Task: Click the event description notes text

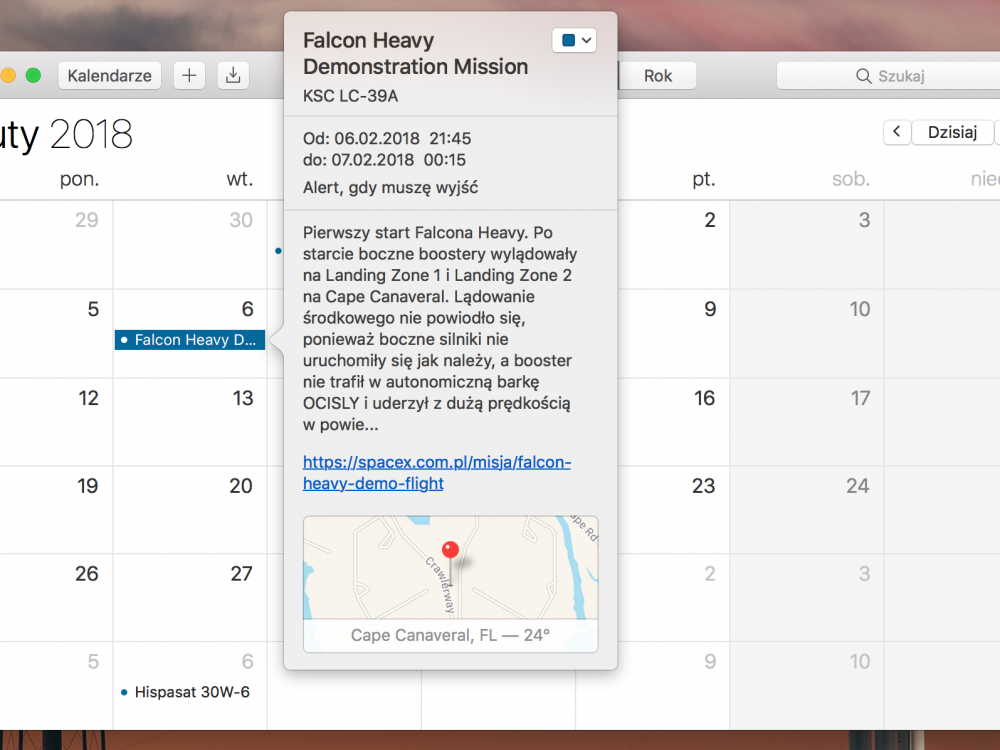Action: (x=440, y=329)
